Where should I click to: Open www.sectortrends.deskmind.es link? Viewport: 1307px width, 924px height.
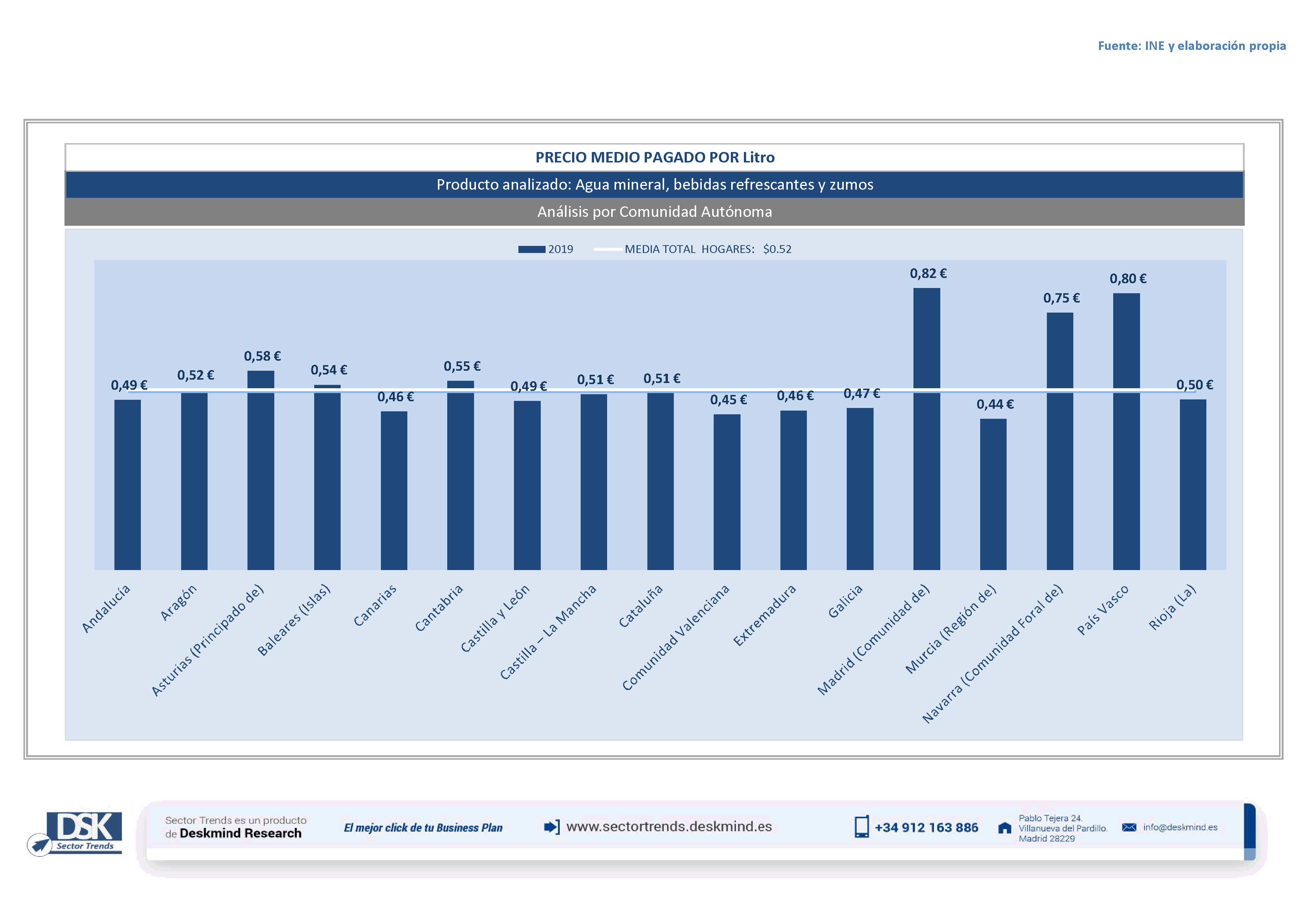click(x=669, y=826)
